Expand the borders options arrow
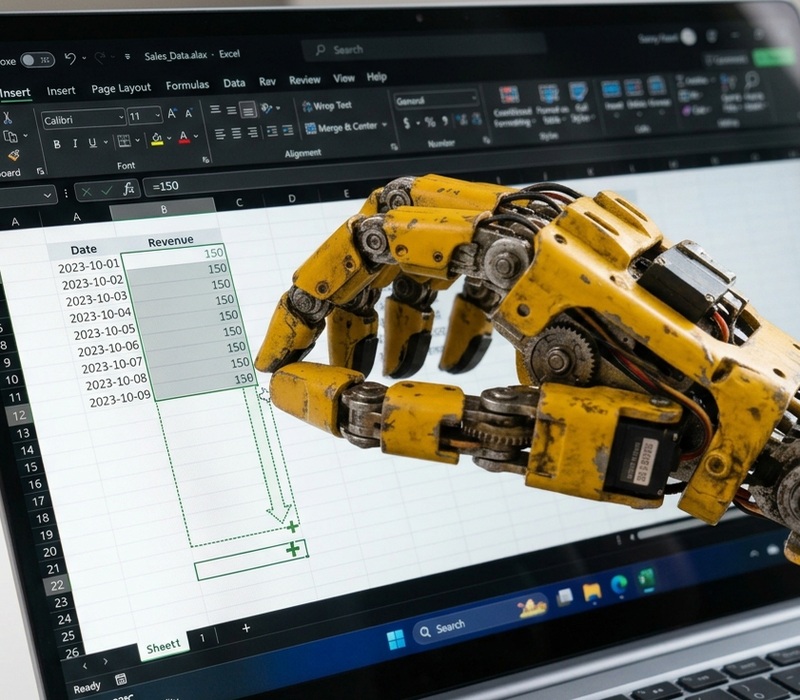The height and width of the screenshot is (700, 800). tap(138, 140)
